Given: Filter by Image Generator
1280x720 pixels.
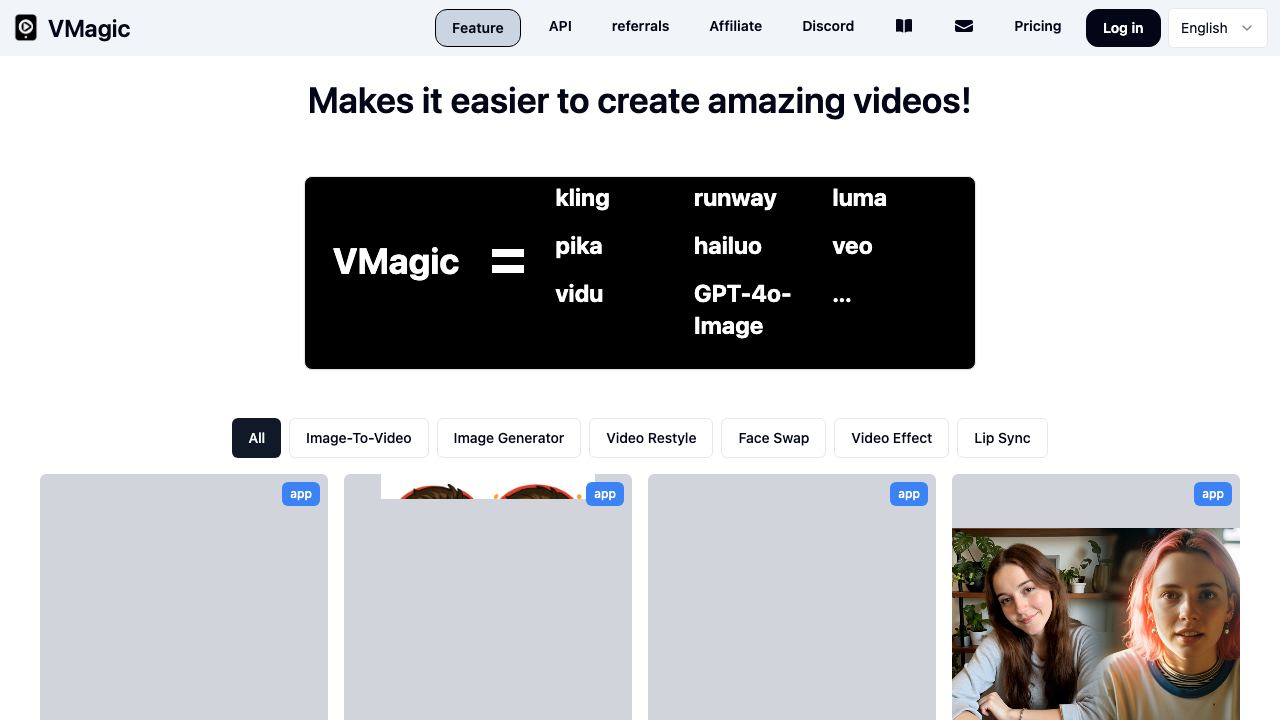Looking at the screenshot, I should tap(509, 438).
